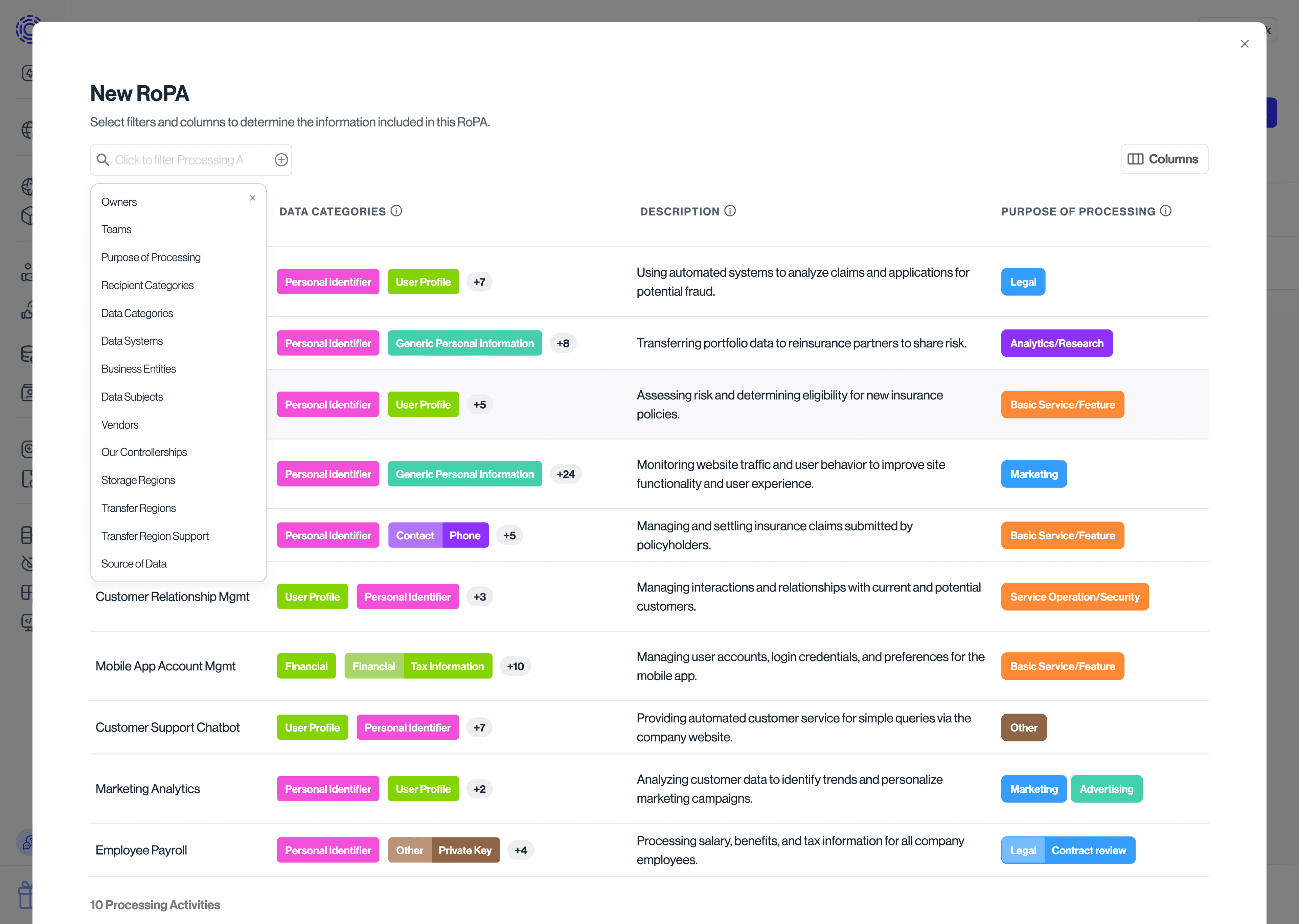Expand the +24 hidden data categories badge
Screen dimensions: 1299x924
tap(566, 473)
